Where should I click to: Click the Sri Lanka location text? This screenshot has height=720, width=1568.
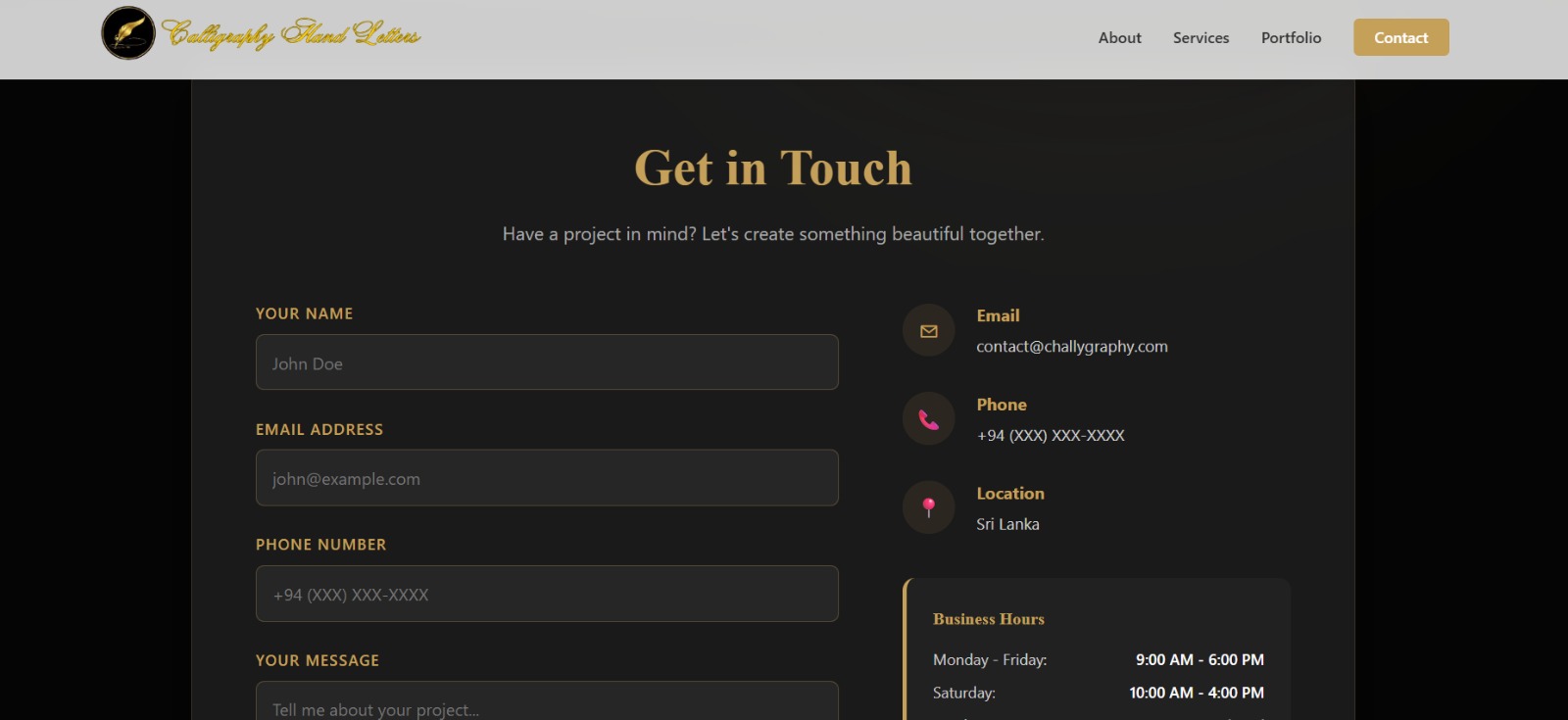[1007, 524]
